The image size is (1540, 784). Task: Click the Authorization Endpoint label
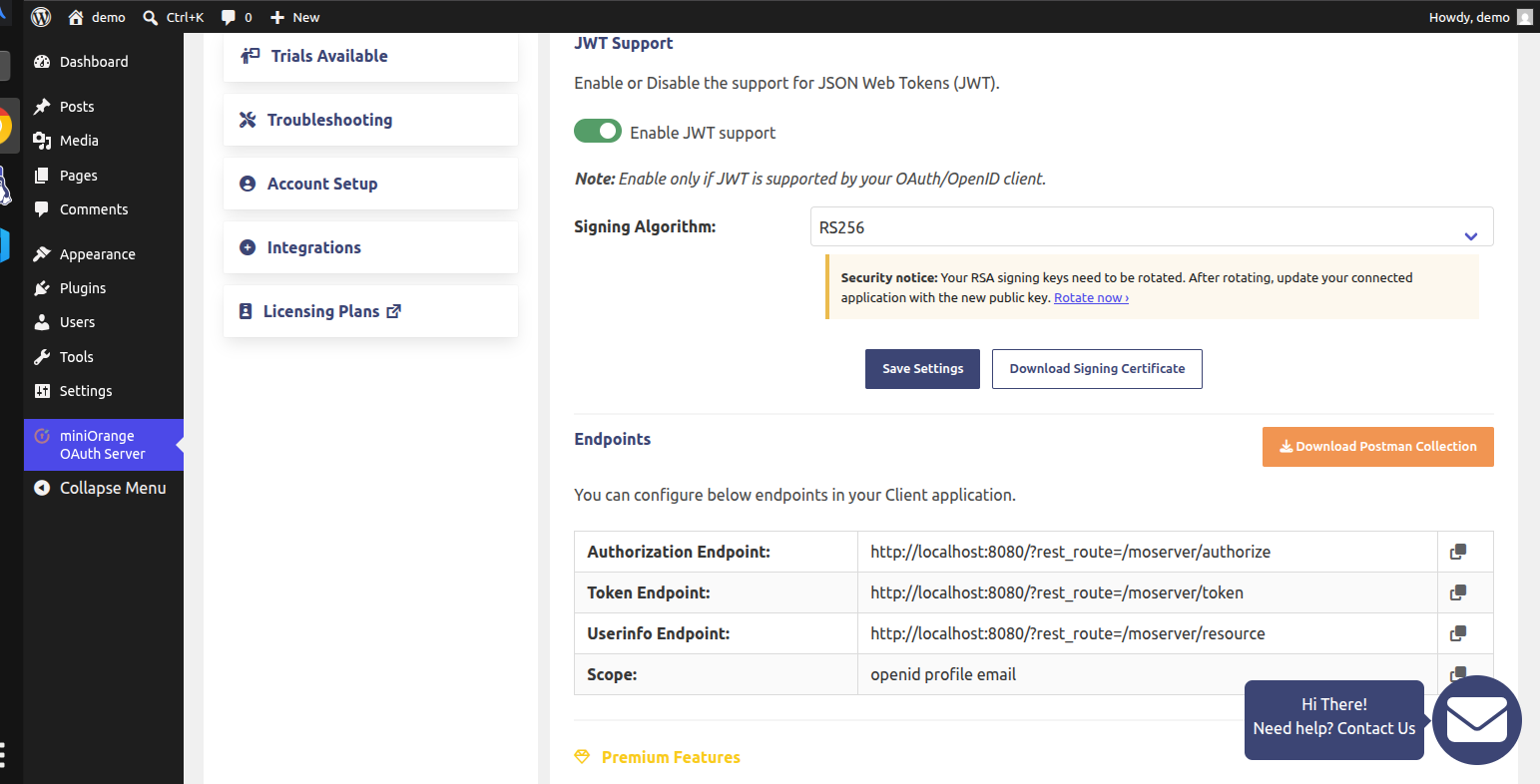[679, 552]
